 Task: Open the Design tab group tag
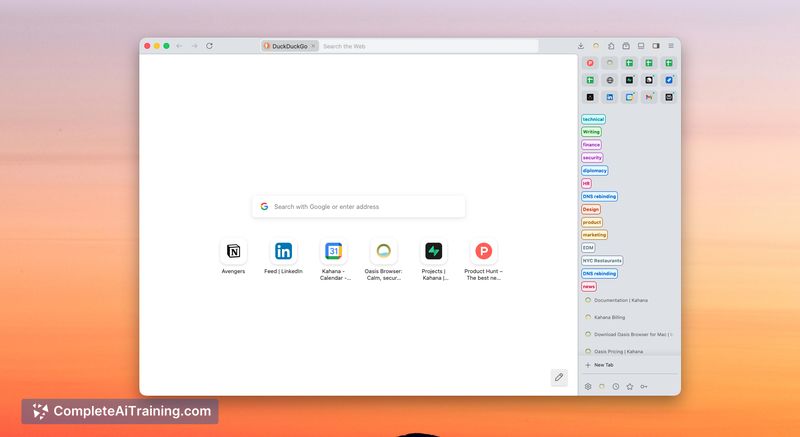591,210
